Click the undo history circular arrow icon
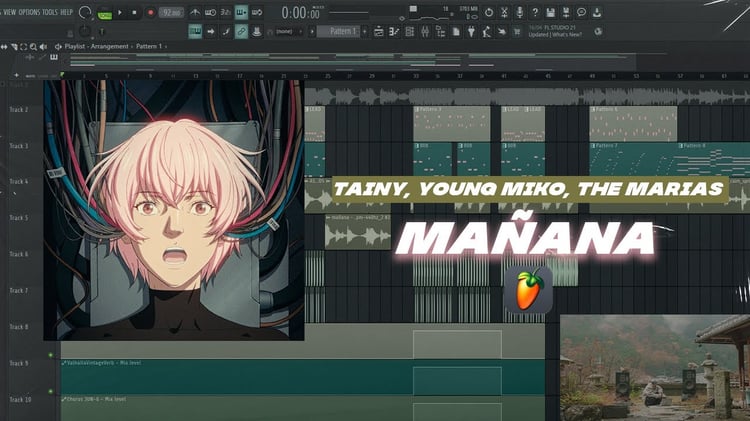 tap(488, 12)
